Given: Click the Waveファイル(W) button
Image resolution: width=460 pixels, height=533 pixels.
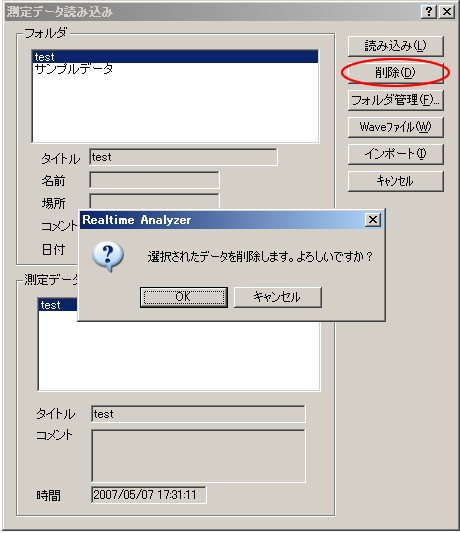Looking at the screenshot, I should (x=395, y=127).
